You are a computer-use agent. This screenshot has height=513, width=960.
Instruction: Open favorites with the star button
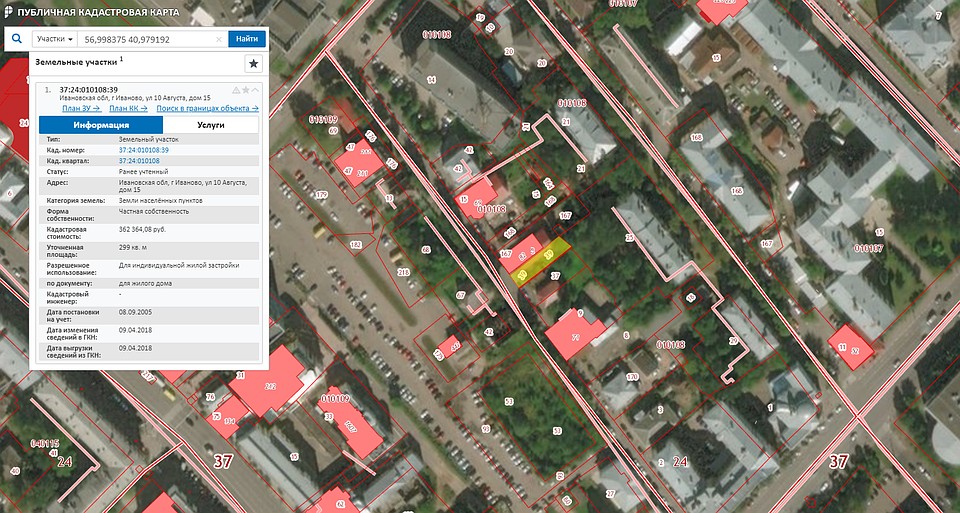coord(253,63)
